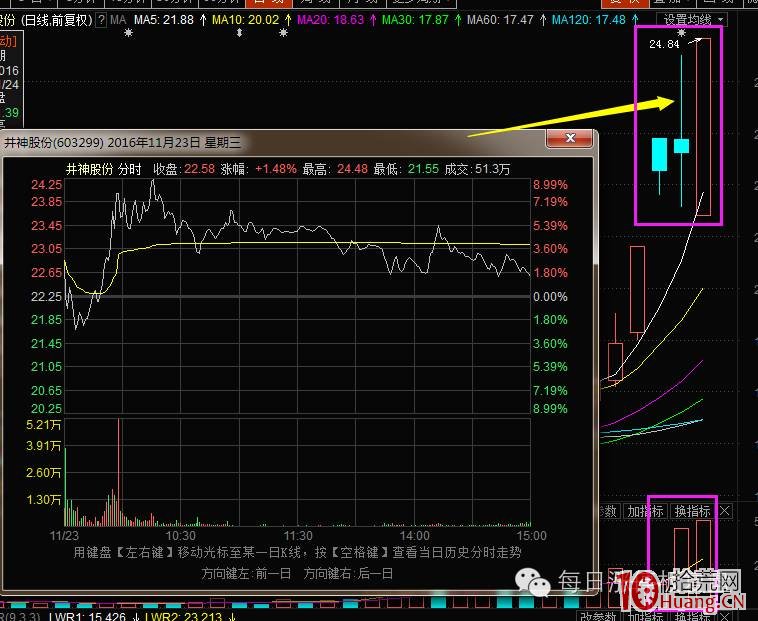The width and height of the screenshot is (758, 621).
Task: Click the 方向键右:后一日 hint text
Action: (x=348, y=574)
